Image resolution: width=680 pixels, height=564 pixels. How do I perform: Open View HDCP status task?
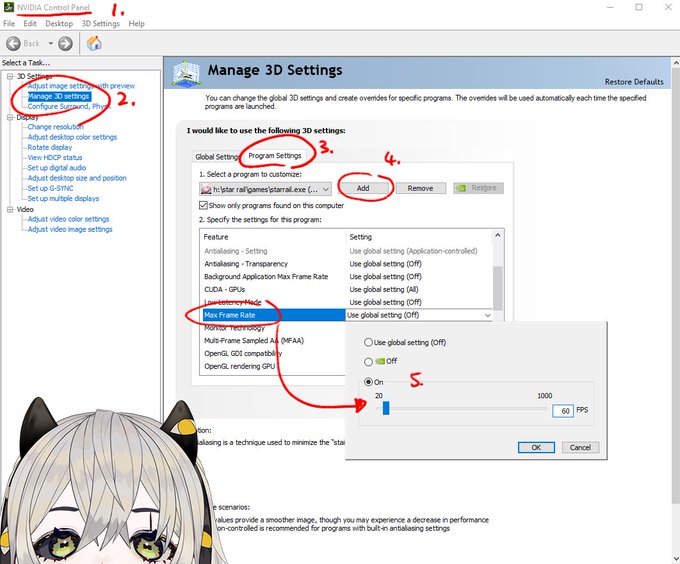(55, 158)
